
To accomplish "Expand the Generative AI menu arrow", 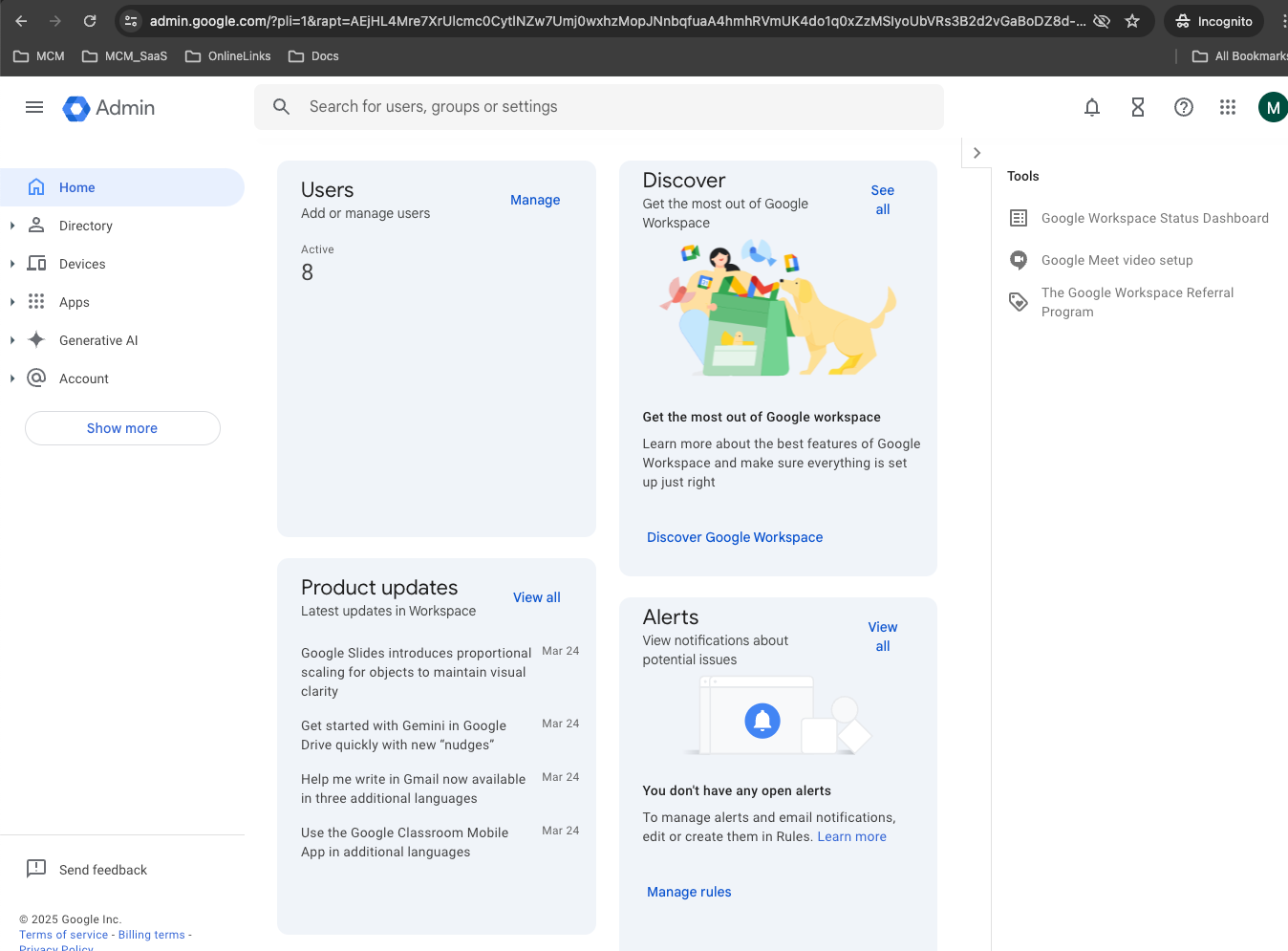I will 12,340.
